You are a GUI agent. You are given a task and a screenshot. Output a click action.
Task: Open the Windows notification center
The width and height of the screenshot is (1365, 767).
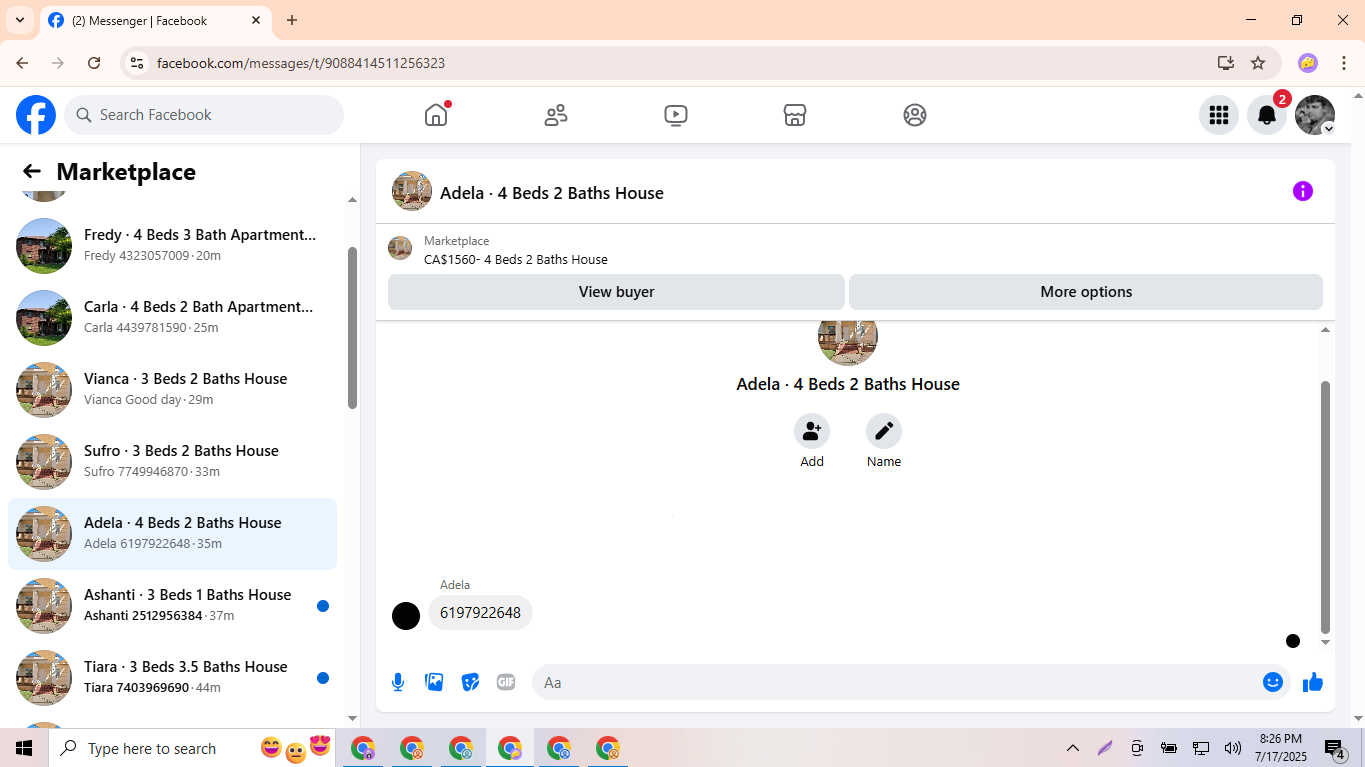coord(1335,749)
